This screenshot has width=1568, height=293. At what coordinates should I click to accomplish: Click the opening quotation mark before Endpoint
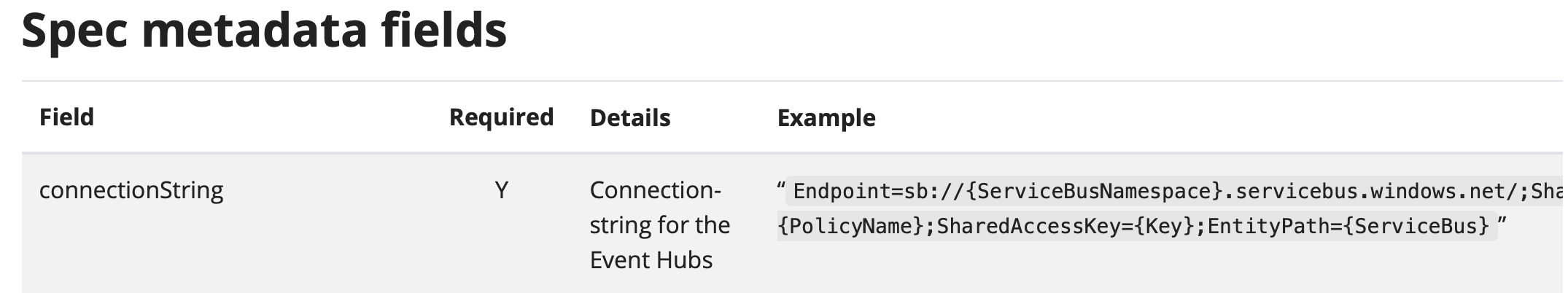[781, 189]
